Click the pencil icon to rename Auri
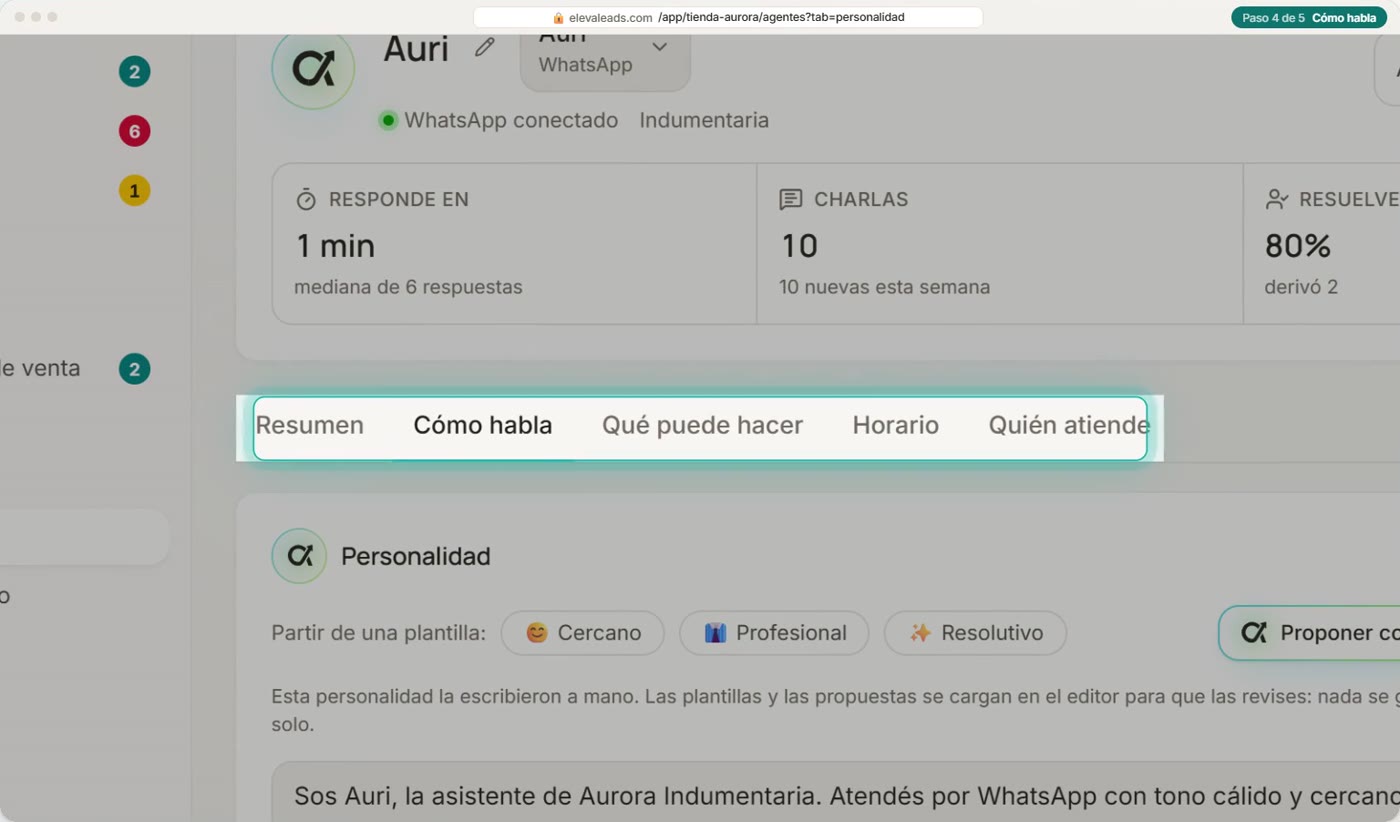Screen dimensions: 1400x822 [x=485, y=47]
